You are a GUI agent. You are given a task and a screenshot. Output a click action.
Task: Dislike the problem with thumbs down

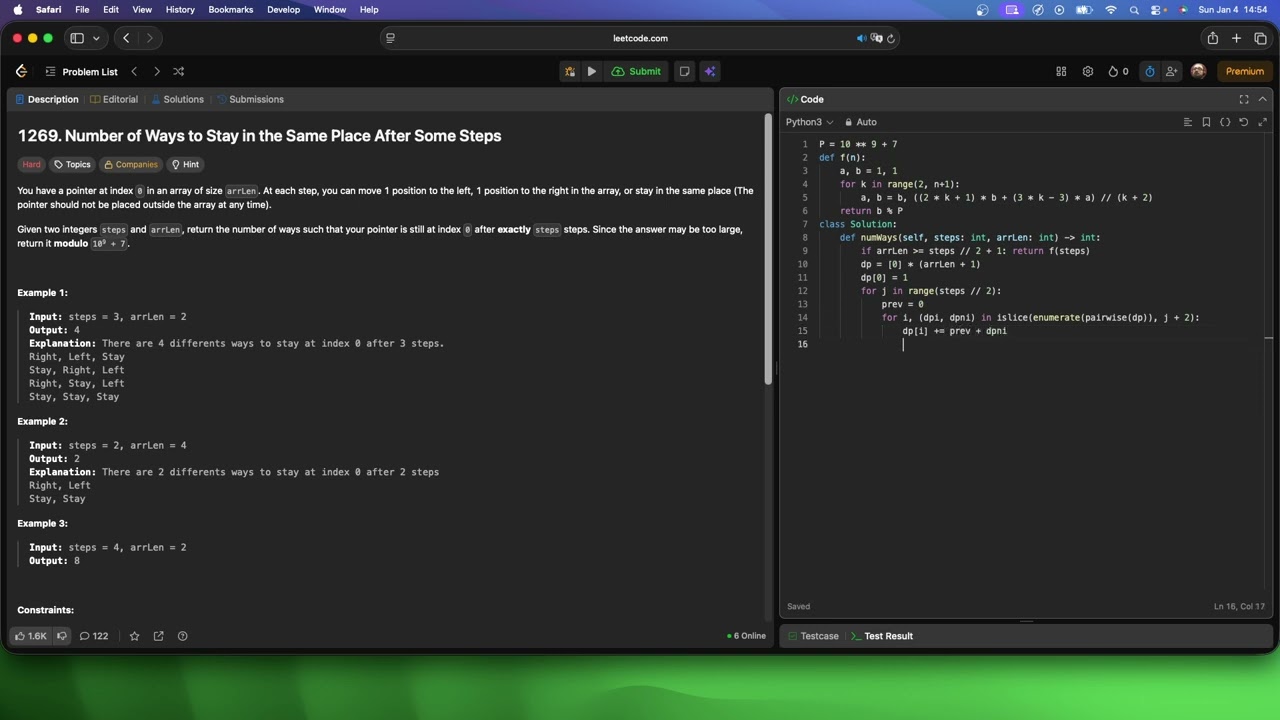point(62,636)
